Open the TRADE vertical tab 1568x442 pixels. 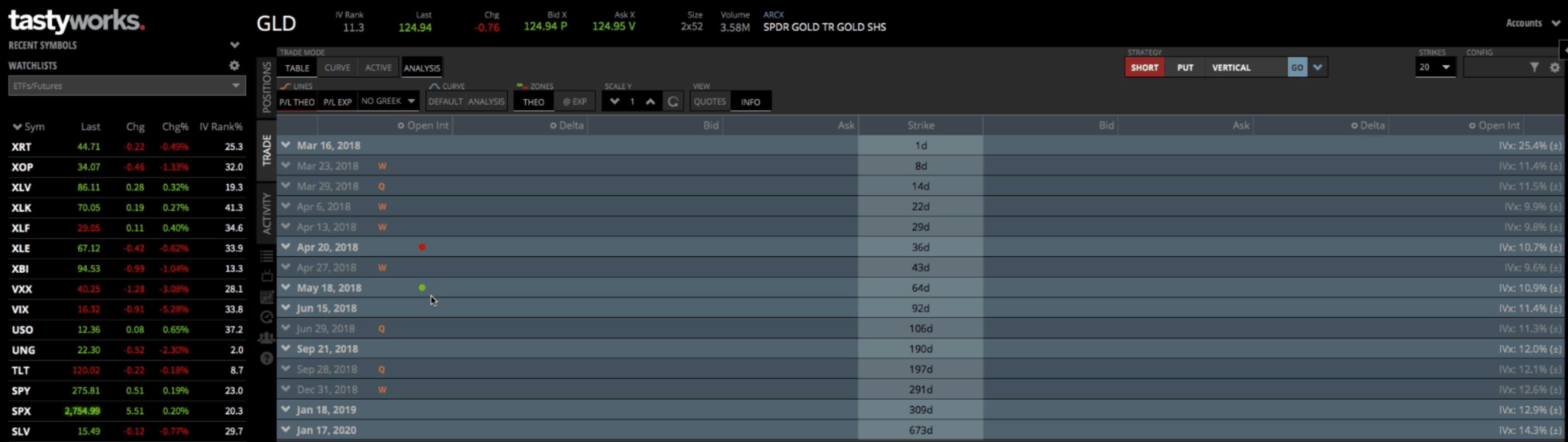tap(266, 150)
